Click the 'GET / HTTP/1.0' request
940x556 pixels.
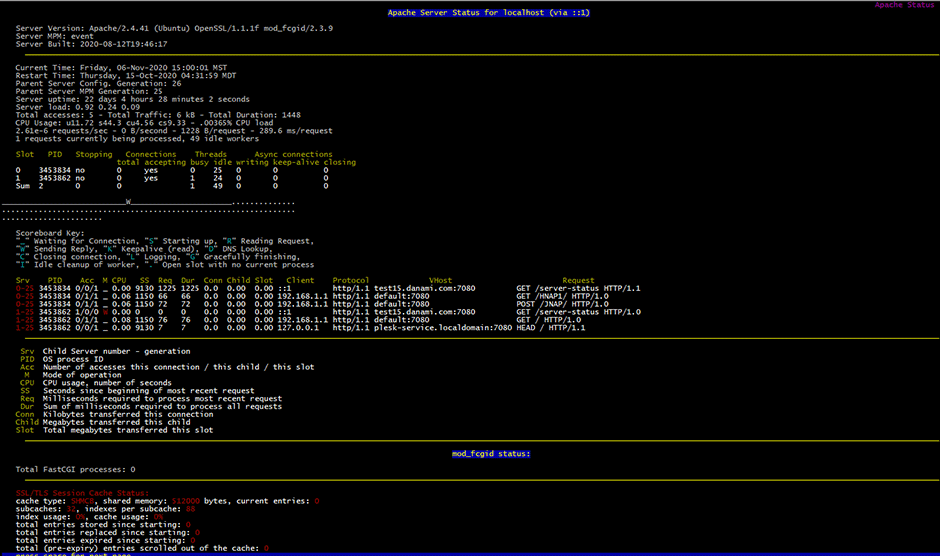[549, 319]
